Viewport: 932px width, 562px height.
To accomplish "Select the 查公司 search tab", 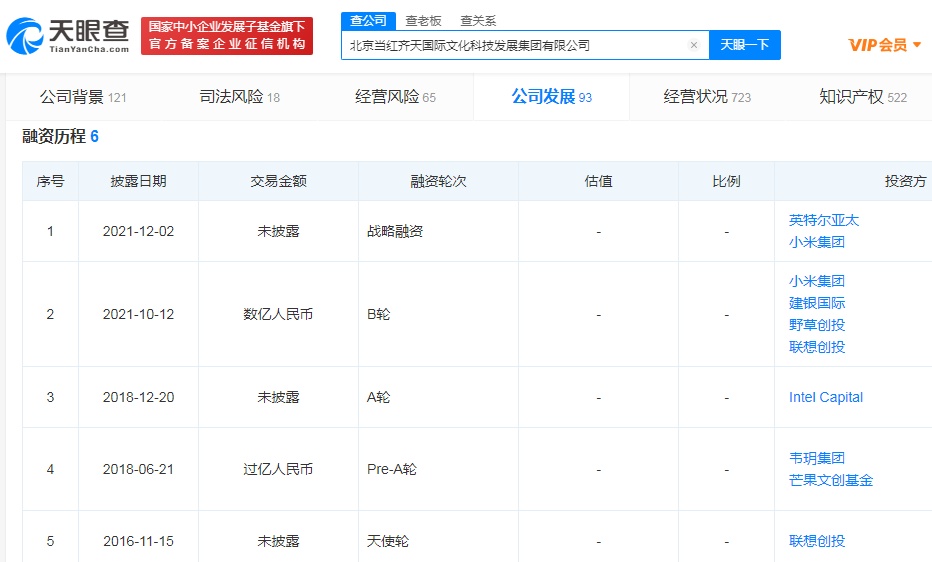I will click(365, 21).
